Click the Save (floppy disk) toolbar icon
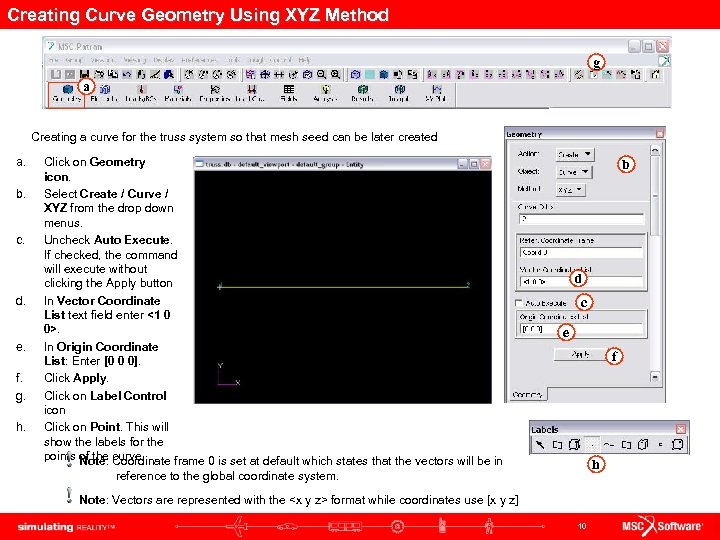Screen dimensions: 720x540 coord(84,74)
